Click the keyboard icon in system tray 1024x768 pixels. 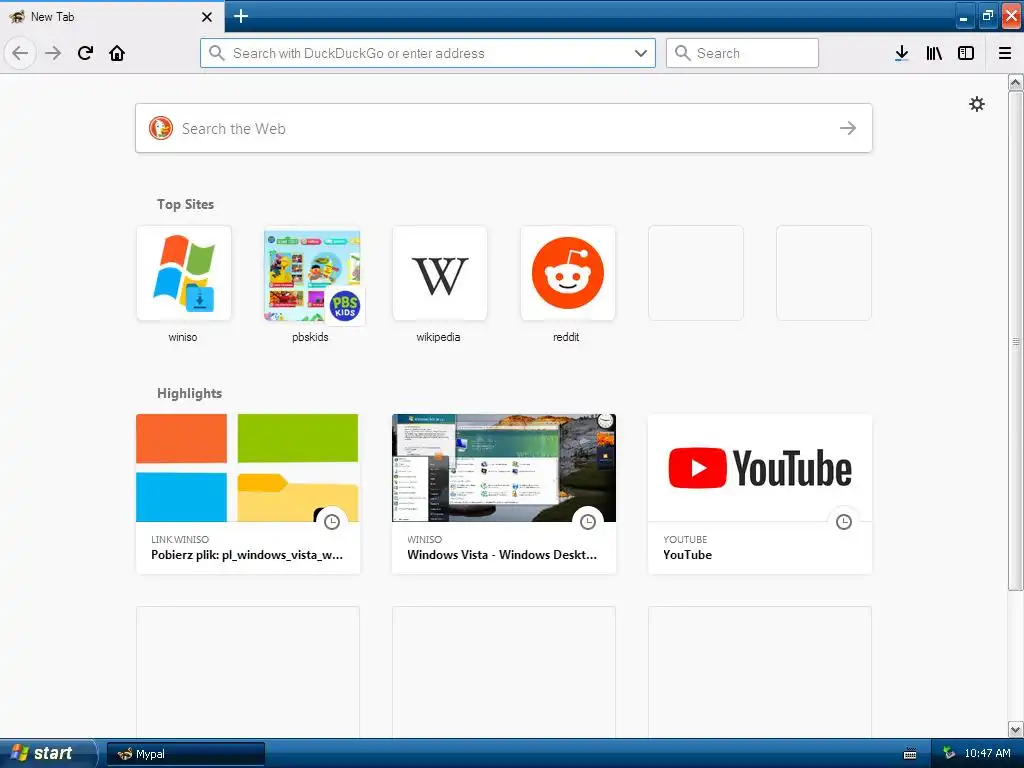point(910,754)
